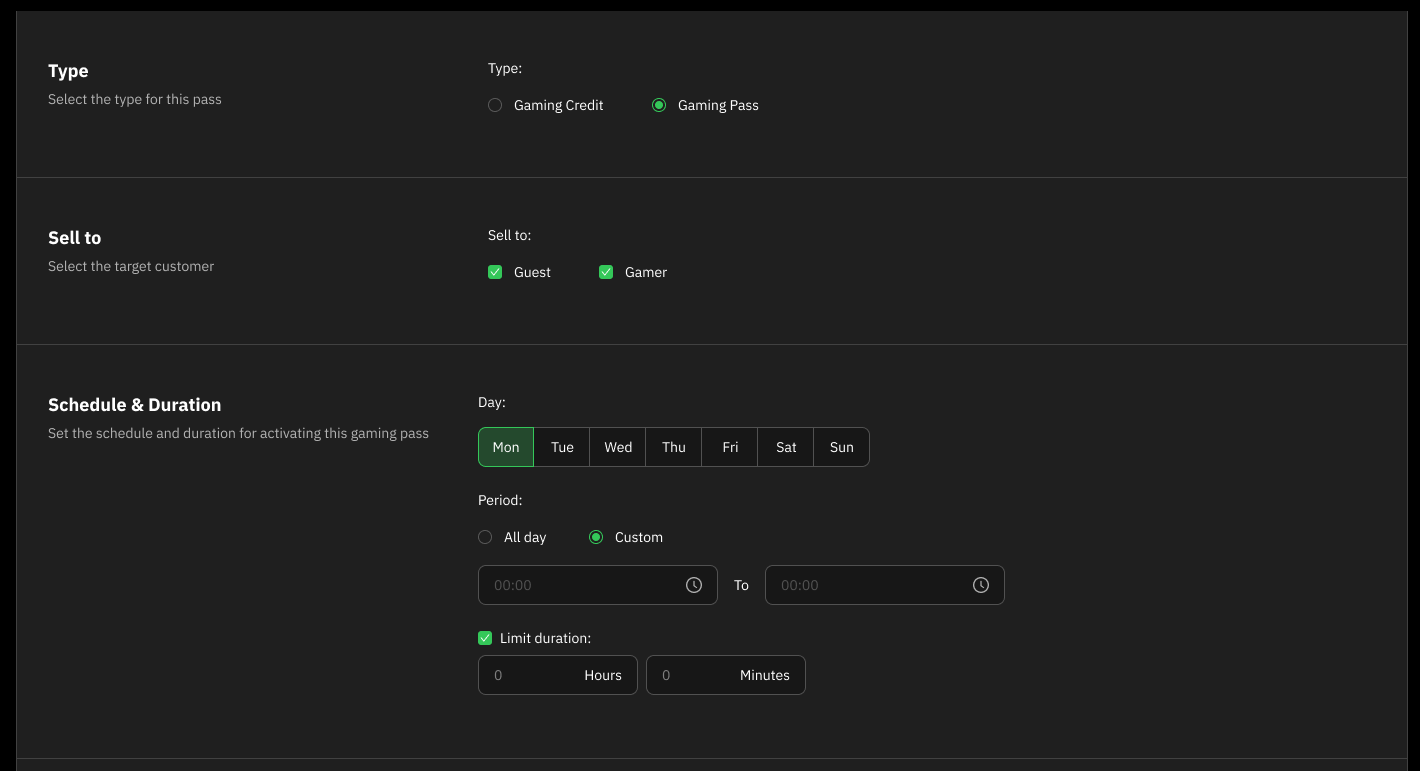Click the 'Day:' label

coord(492,402)
